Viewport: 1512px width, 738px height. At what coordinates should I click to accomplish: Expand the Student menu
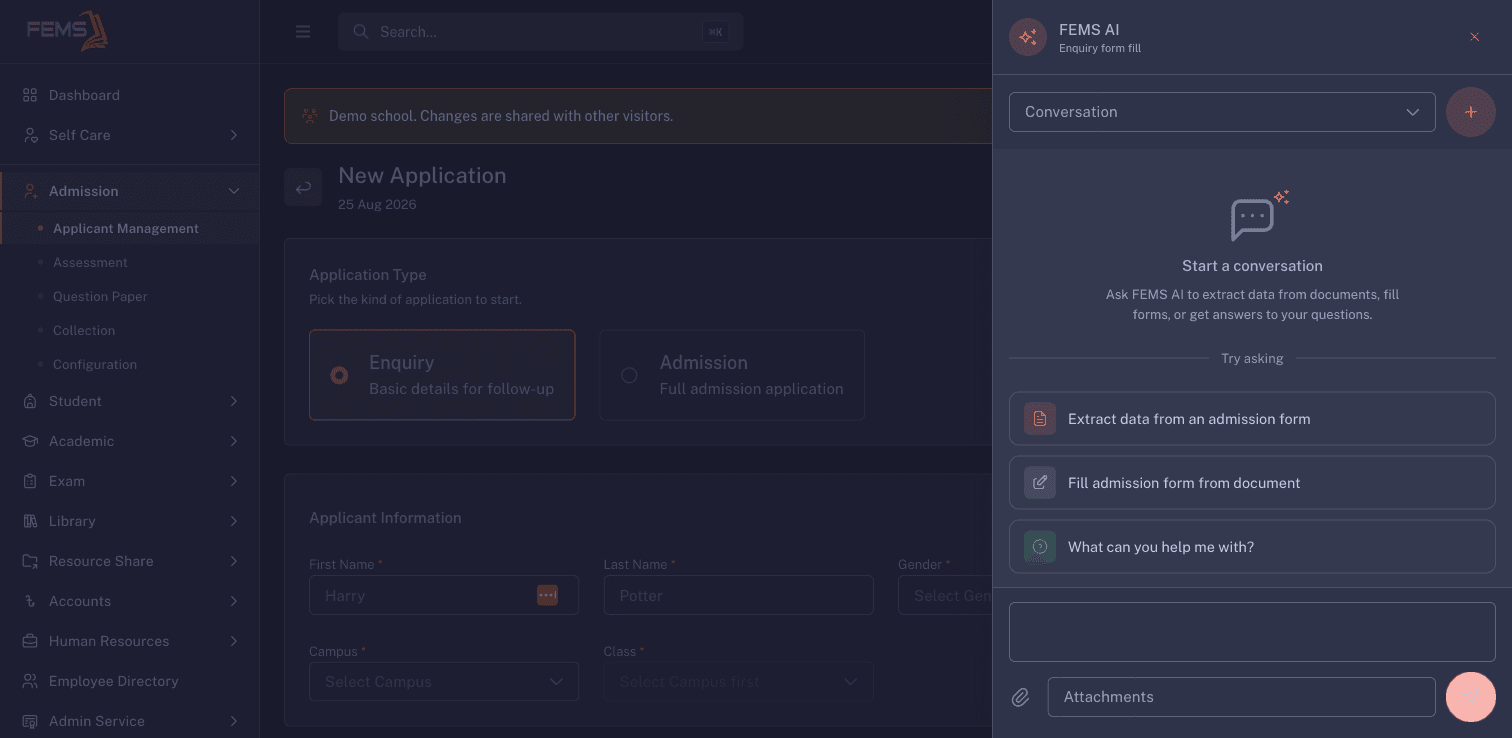(130, 401)
